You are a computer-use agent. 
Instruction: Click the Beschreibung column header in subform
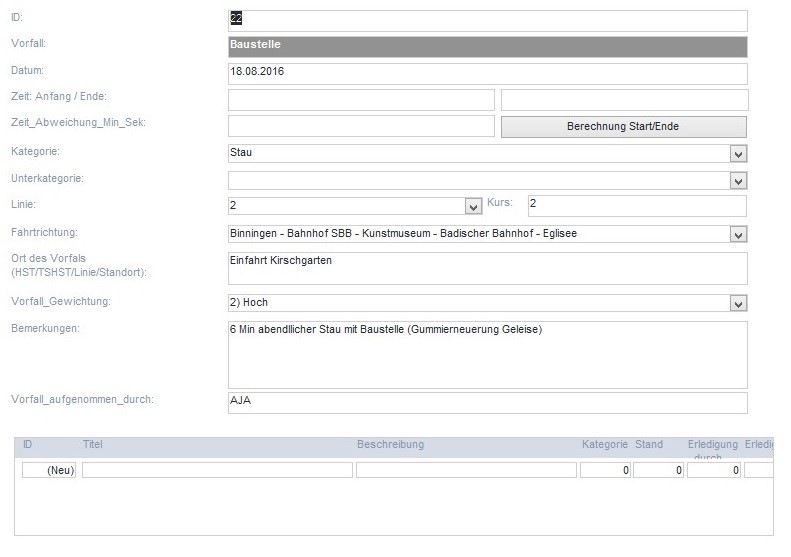(x=390, y=445)
